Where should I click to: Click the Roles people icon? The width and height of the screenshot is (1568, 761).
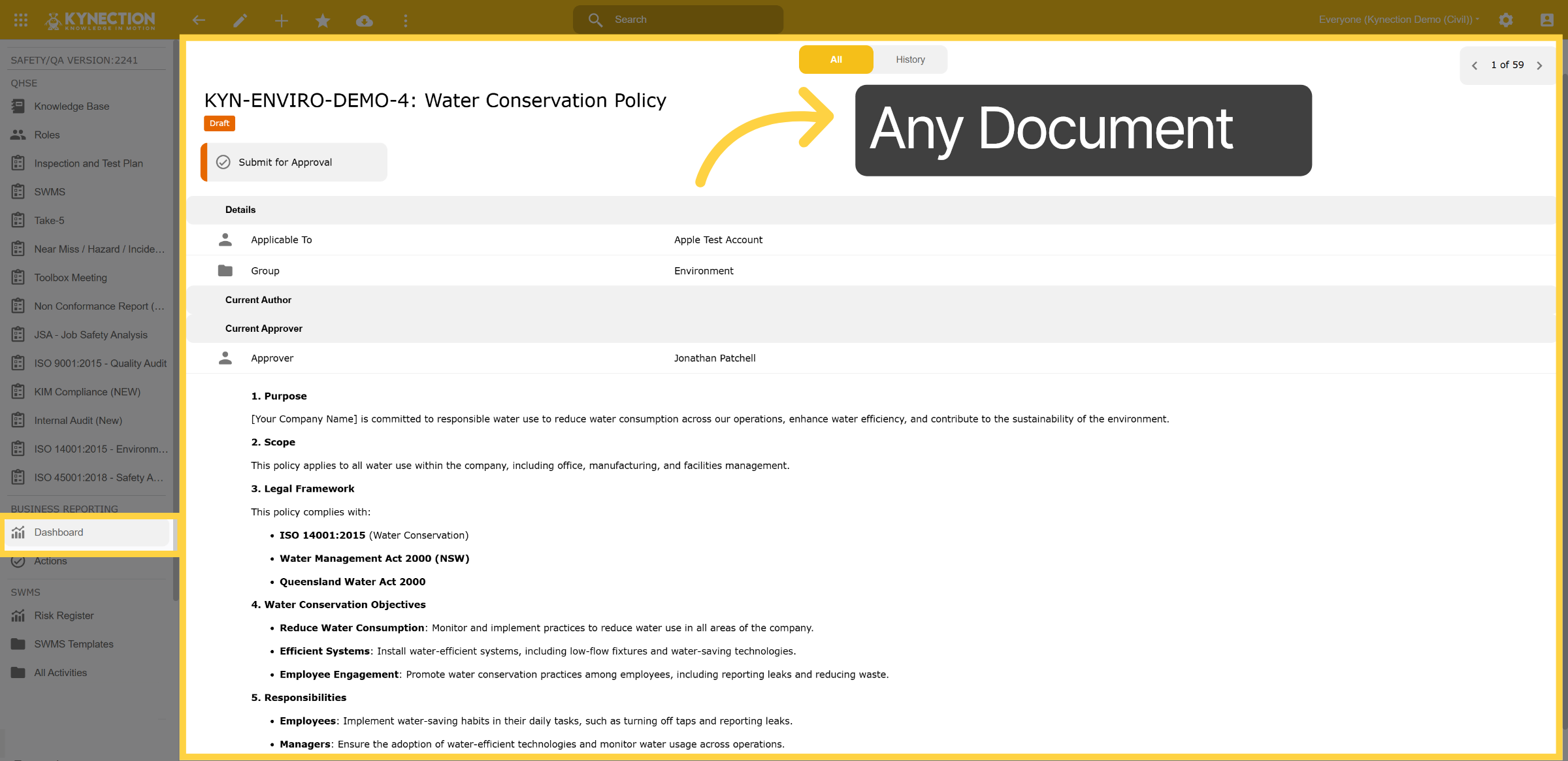(x=18, y=135)
